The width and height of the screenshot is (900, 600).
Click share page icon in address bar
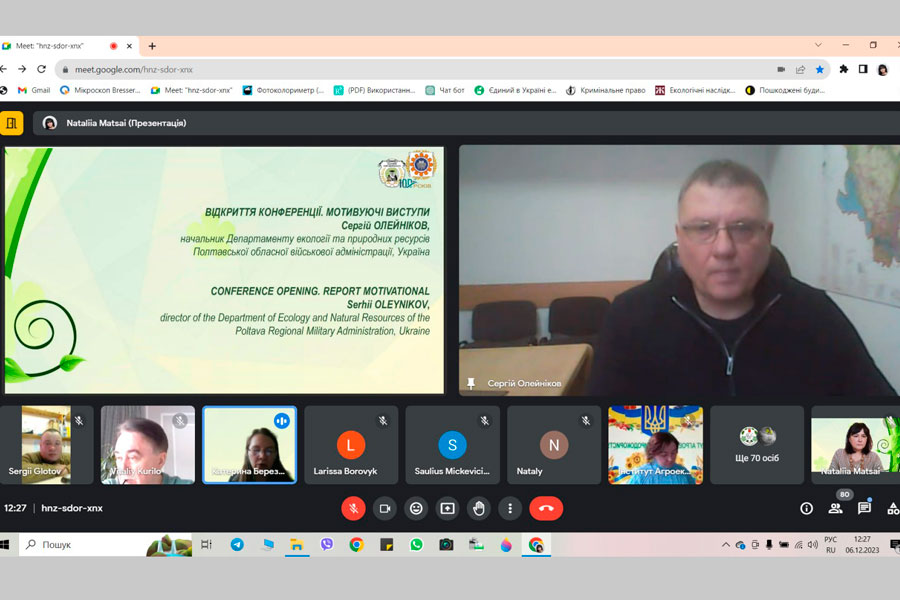(x=800, y=69)
